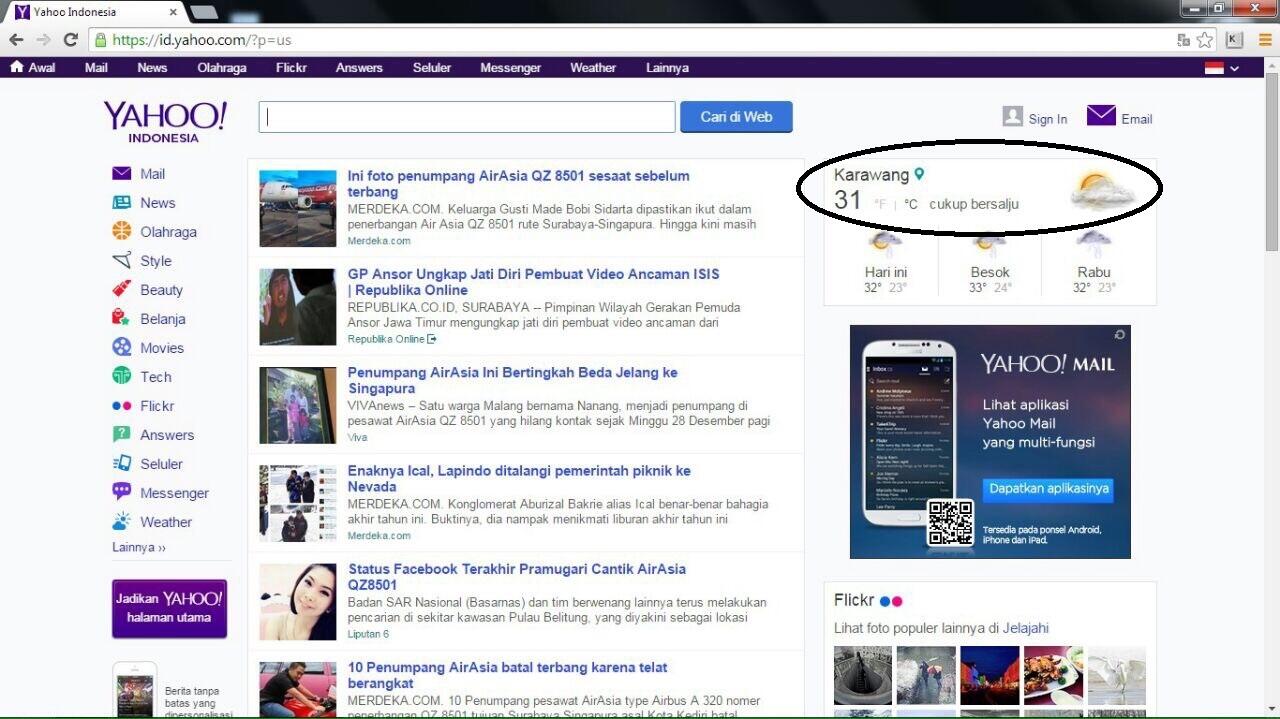Open Olahraga in the top navigation bar
Screen dimensions: 1280x719
coord(222,68)
